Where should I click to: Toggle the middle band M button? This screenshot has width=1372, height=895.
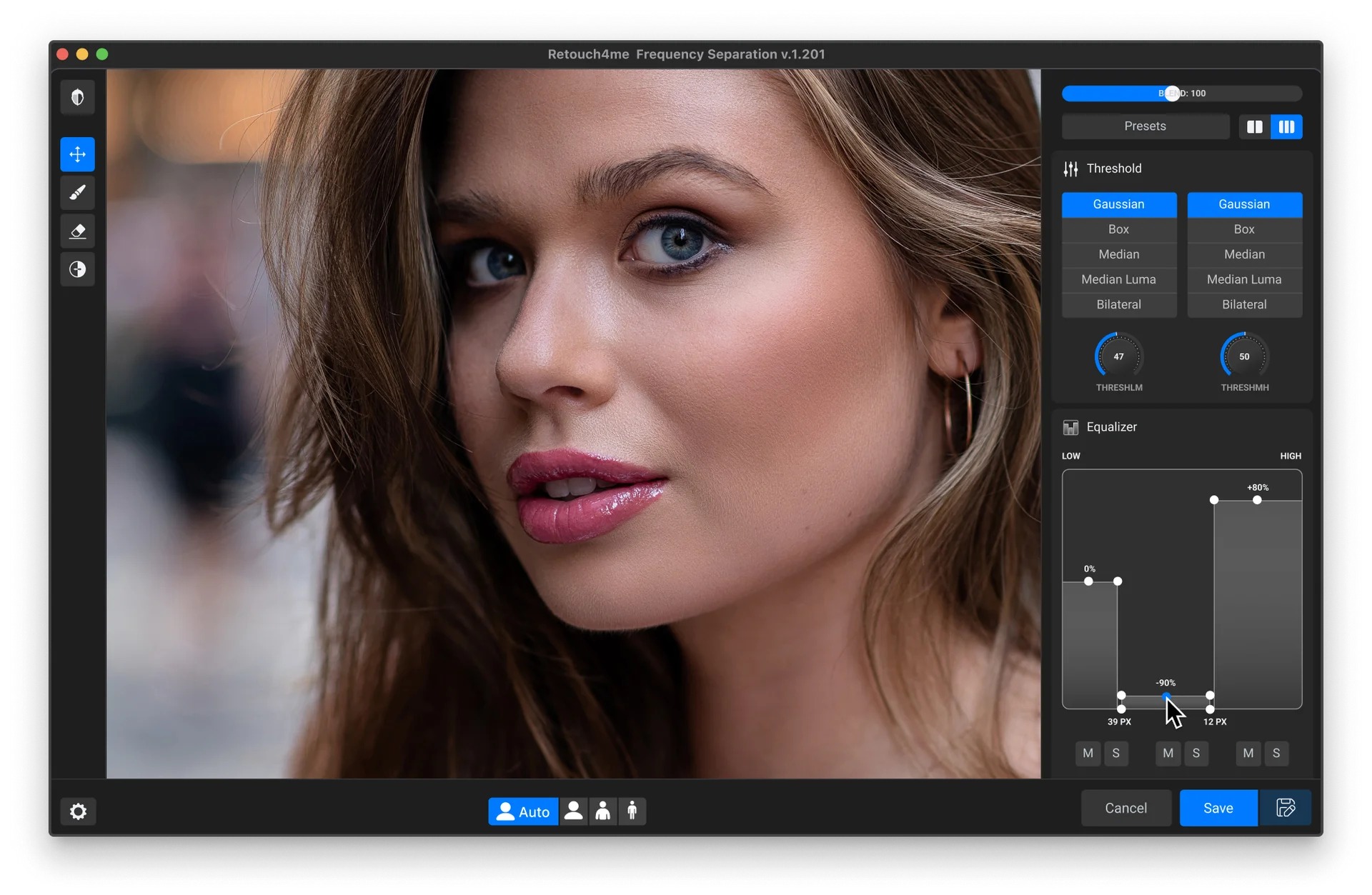pyautogui.click(x=1168, y=753)
